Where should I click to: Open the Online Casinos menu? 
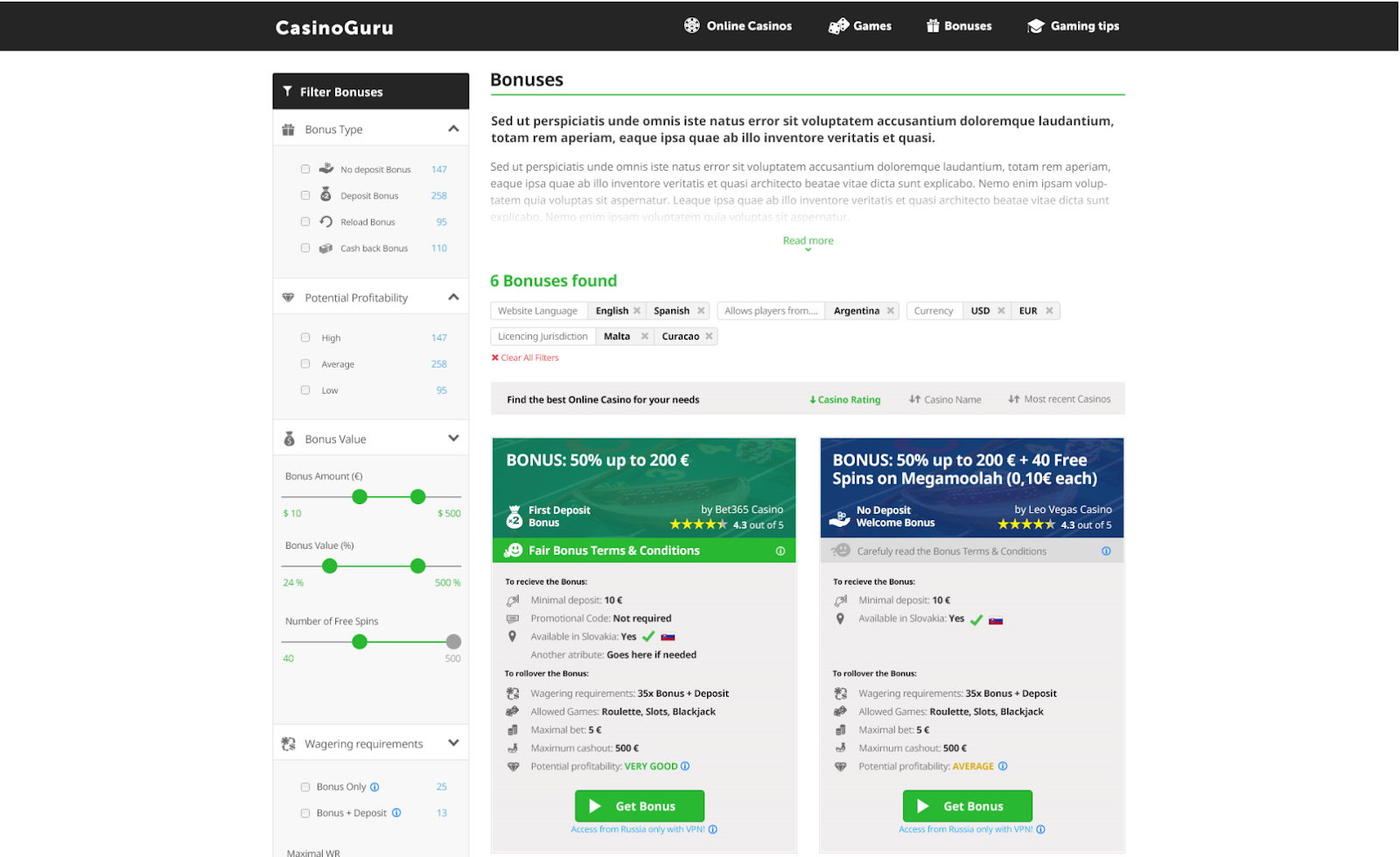(x=738, y=26)
